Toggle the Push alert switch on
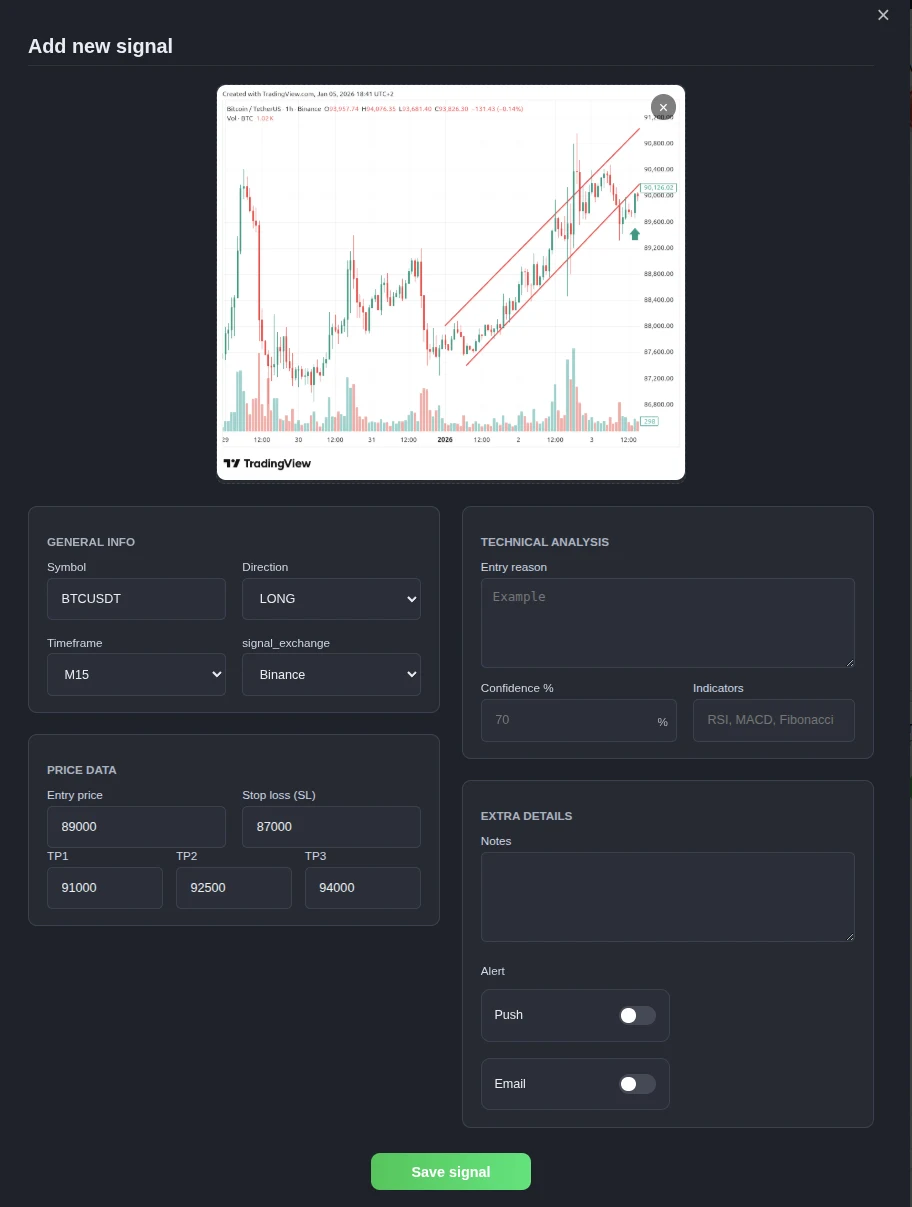Screen dimensions: 912x1207 pyautogui.click(x=636, y=1015)
